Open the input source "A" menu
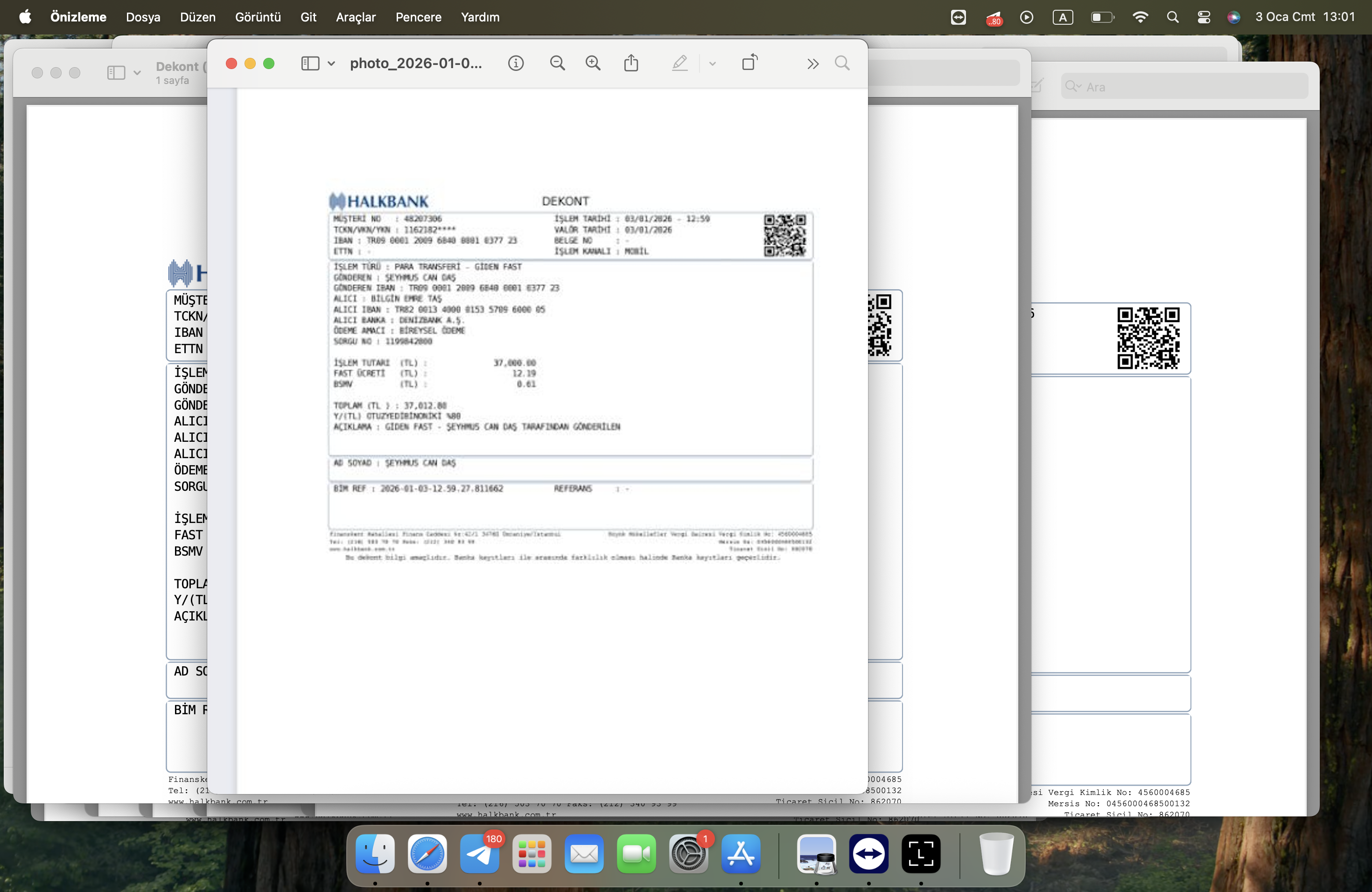This screenshot has height=892, width=1372. [x=1063, y=17]
